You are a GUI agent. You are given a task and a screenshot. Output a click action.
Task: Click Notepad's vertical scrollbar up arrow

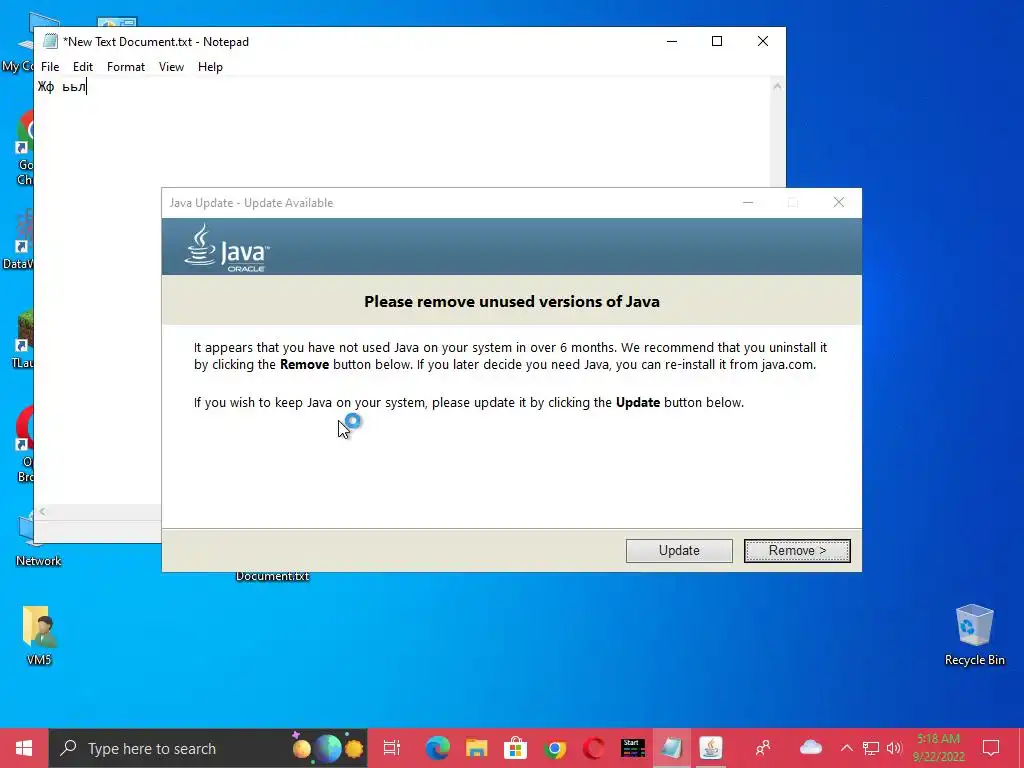[777, 86]
